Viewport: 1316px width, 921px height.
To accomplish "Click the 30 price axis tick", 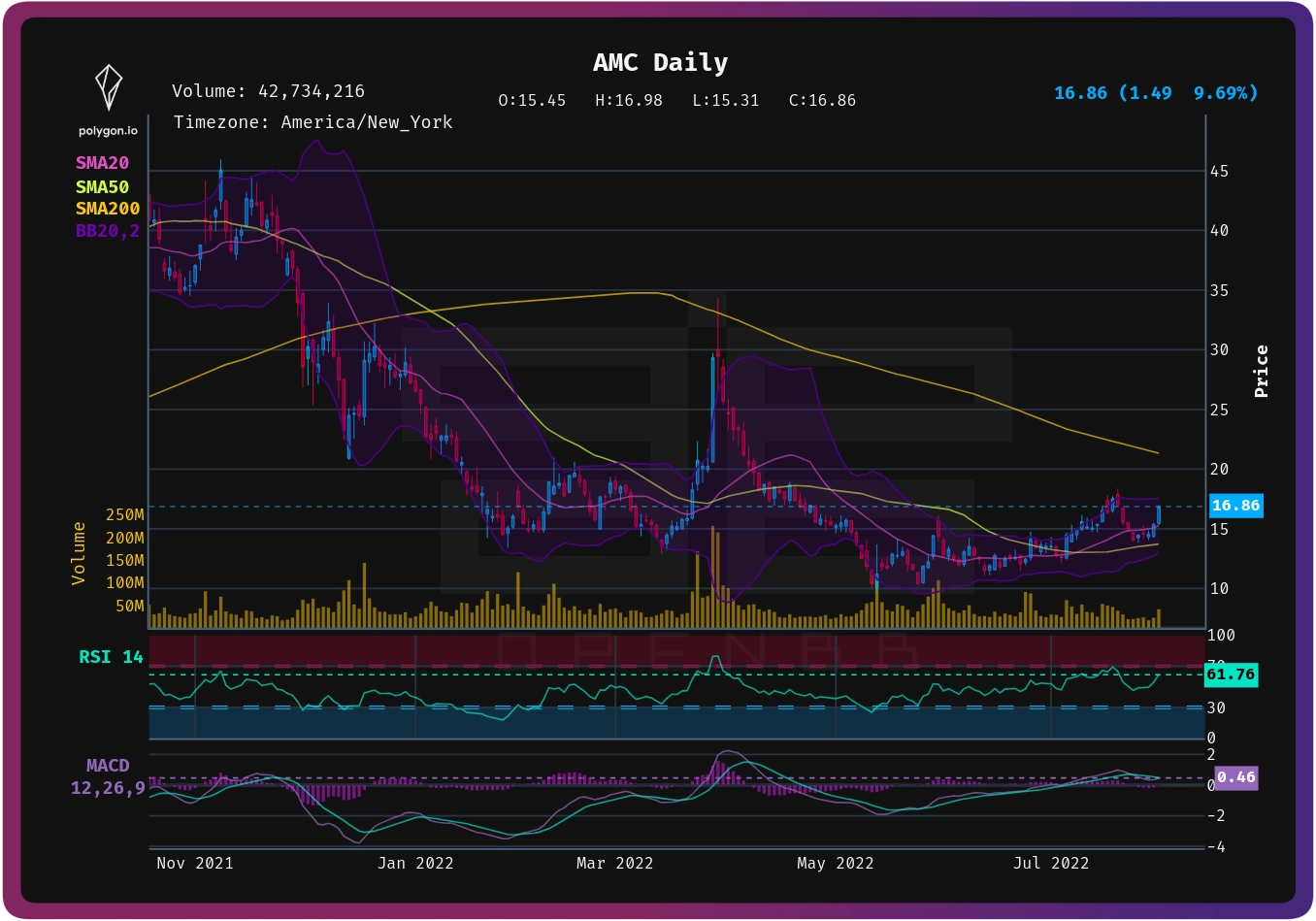I will point(1219,350).
